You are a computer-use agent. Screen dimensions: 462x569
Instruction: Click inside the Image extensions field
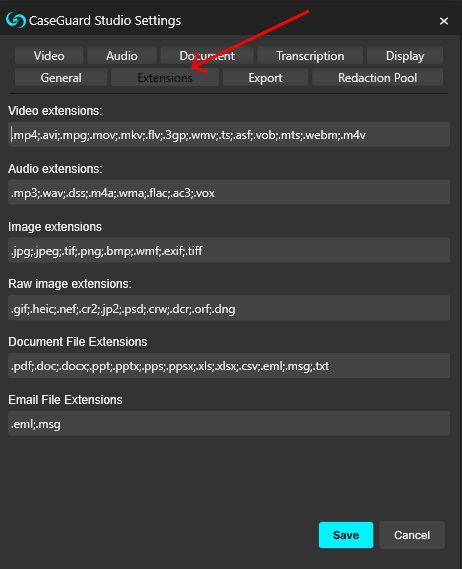pos(229,250)
